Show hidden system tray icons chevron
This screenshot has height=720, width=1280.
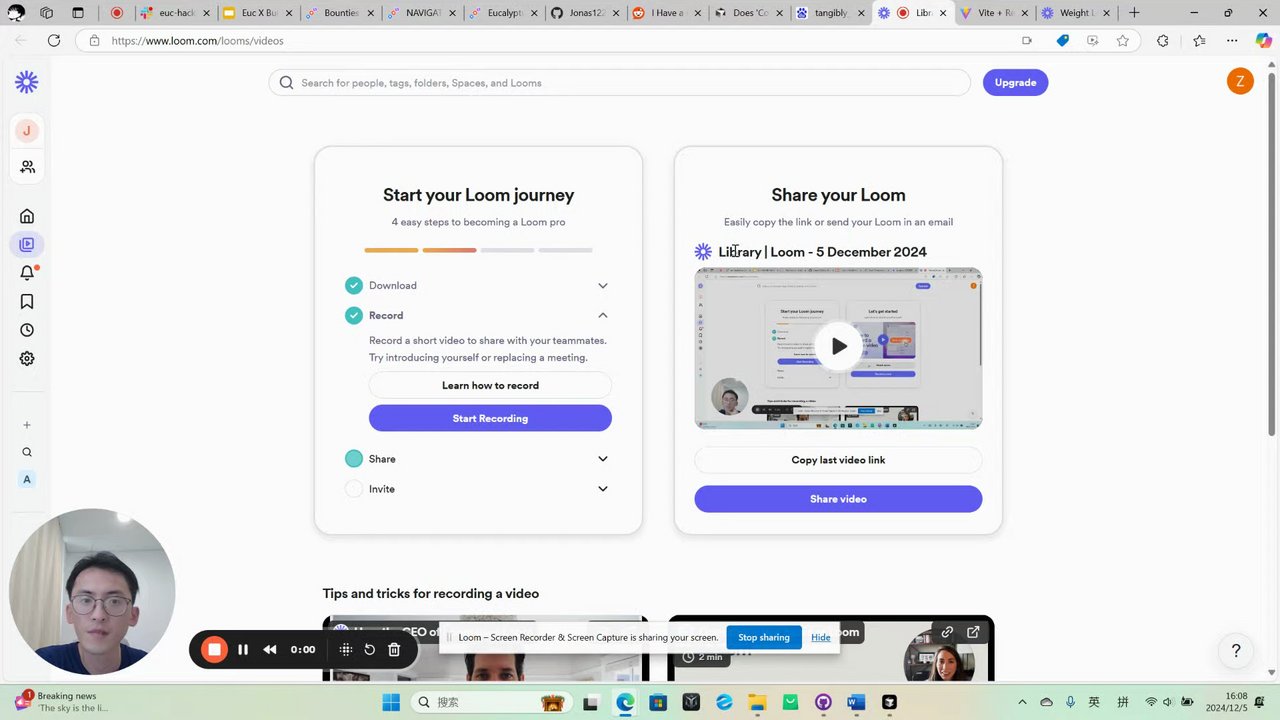pyautogui.click(x=1022, y=703)
